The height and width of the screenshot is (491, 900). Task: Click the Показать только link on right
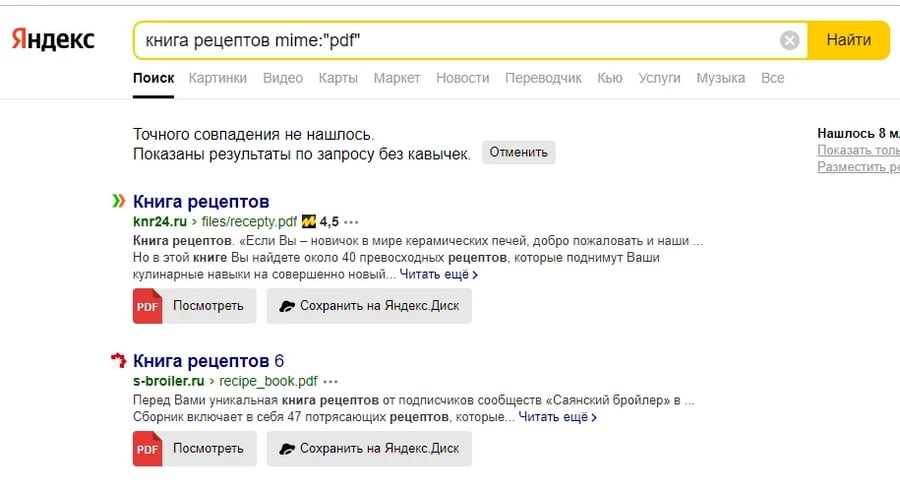click(858, 150)
